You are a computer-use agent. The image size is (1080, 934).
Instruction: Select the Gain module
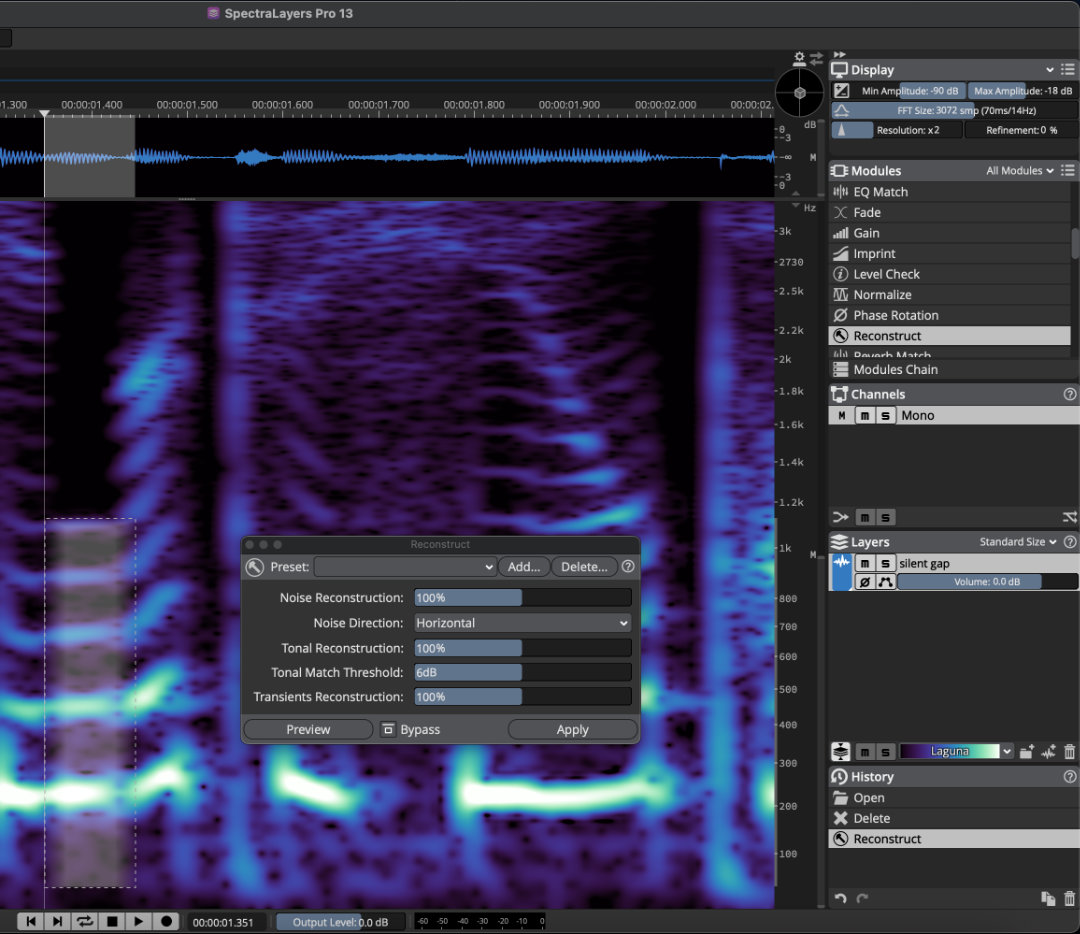[x=950, y=233]
